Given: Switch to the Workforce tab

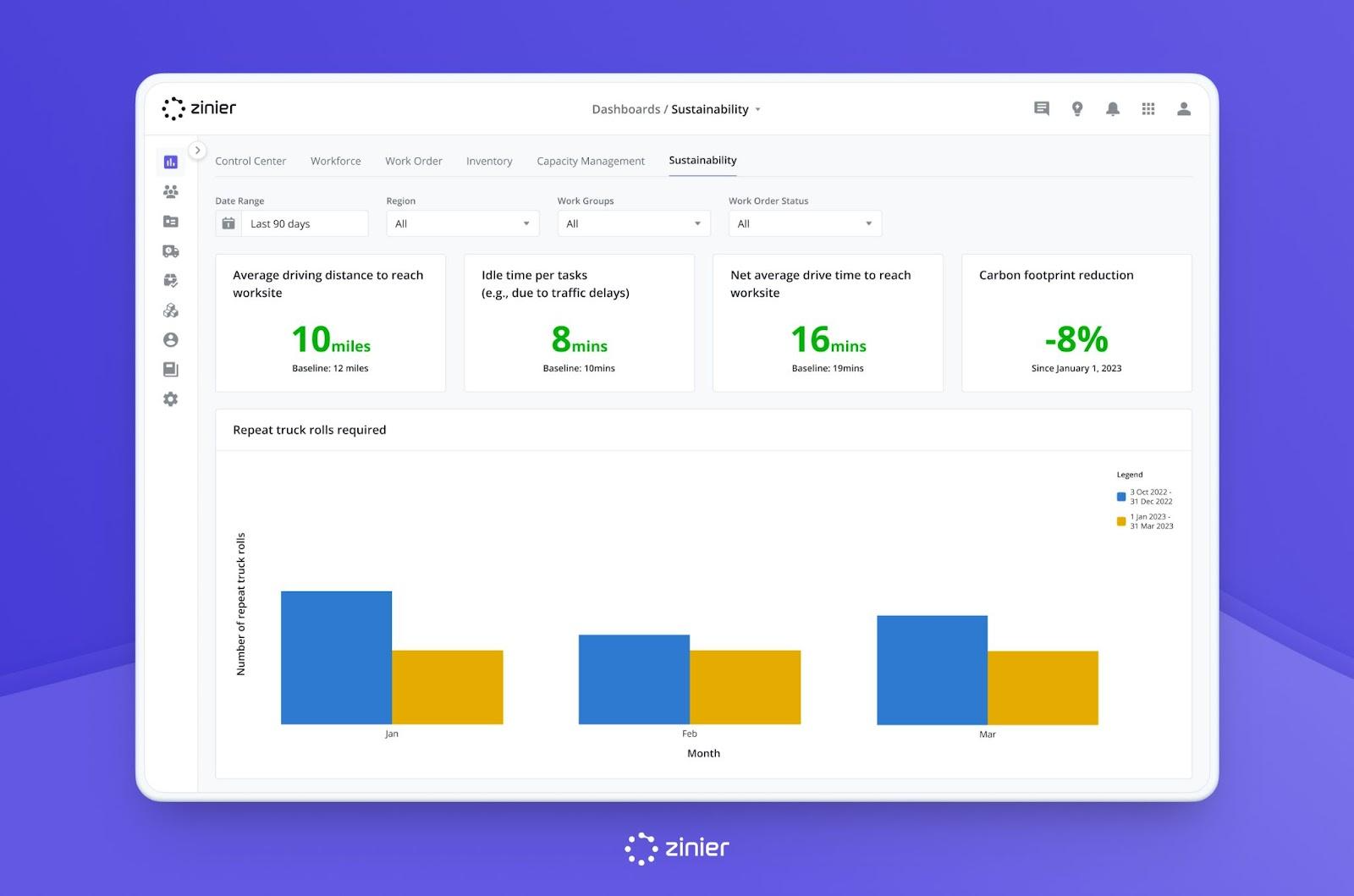Looking at the screenshot, I should pyautogui.click(x=335, y=161).
